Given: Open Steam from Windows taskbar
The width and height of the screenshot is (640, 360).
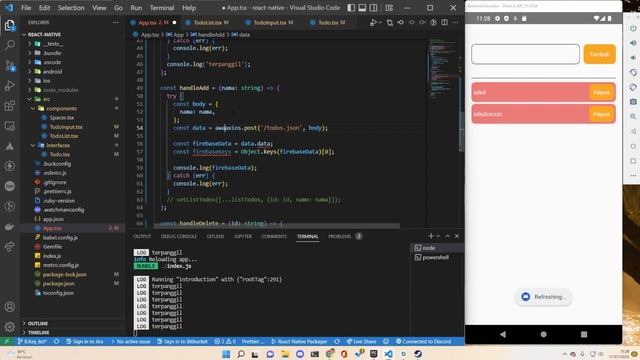Looking at the screenshot, I should (x=418, y=354).
